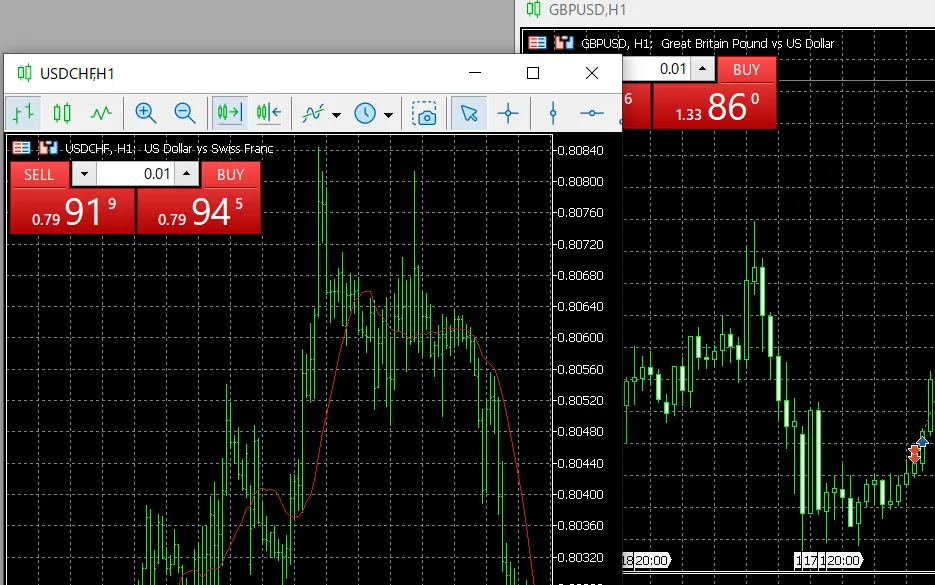The width and height of the screenshot is (935, 585).
Task: Zoom out on the USDCHF chart
Action: pyautogui.click(x=184, y=113)
